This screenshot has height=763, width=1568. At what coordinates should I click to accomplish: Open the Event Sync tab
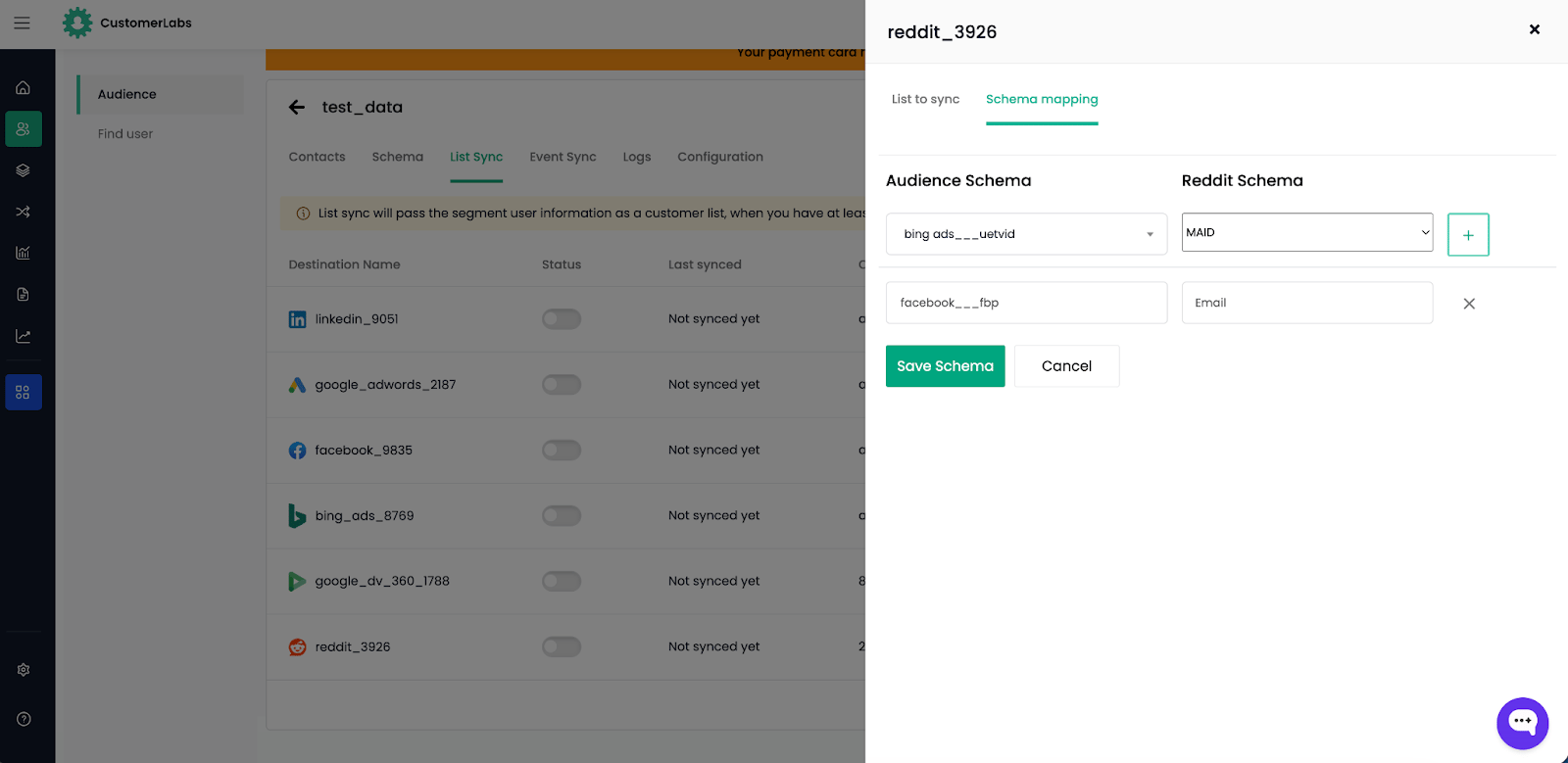point(563,157)
